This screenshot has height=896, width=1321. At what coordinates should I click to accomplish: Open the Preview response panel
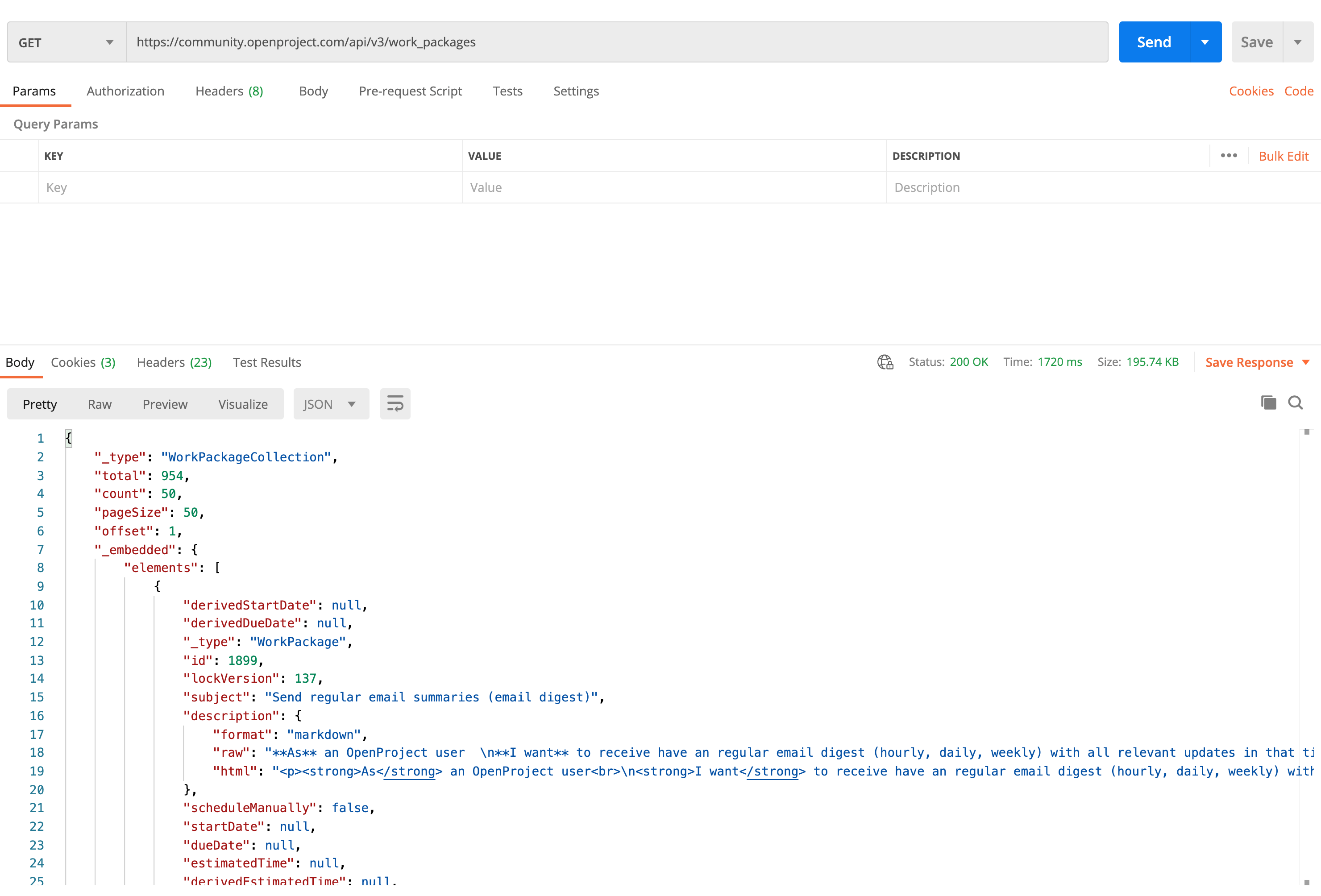(165, 404)
